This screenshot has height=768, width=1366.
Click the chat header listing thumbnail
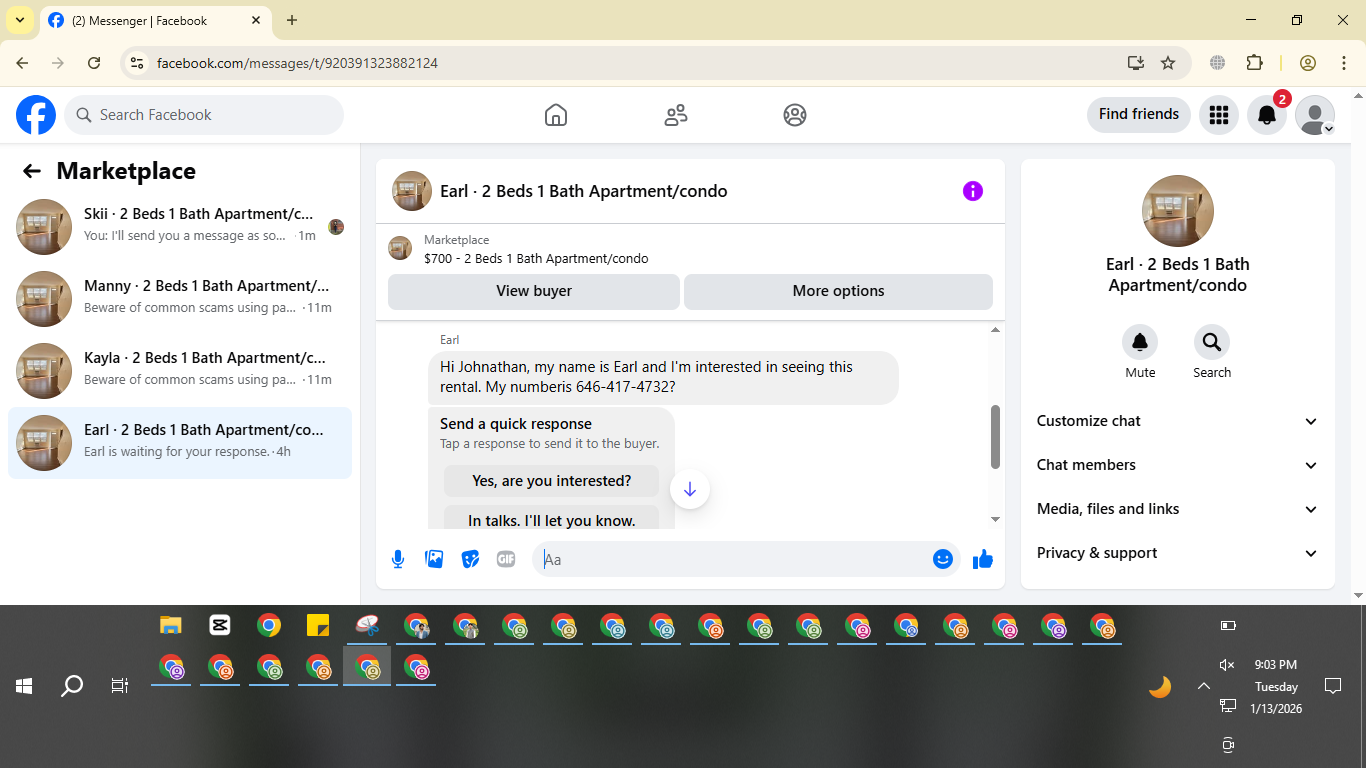click(x=412, y=191)
